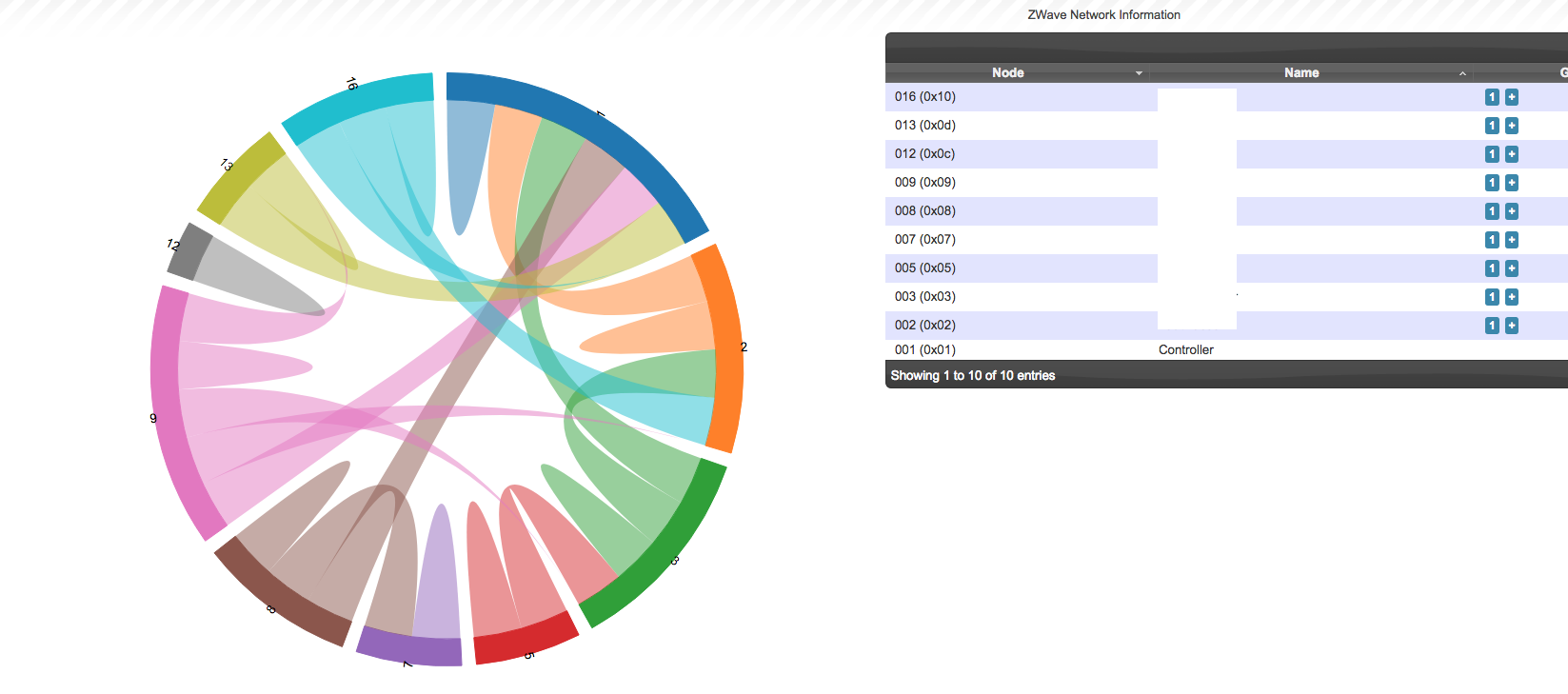
Task: Click 'Showing 1 to 10 of 10 entries' text
Action: 973,375
